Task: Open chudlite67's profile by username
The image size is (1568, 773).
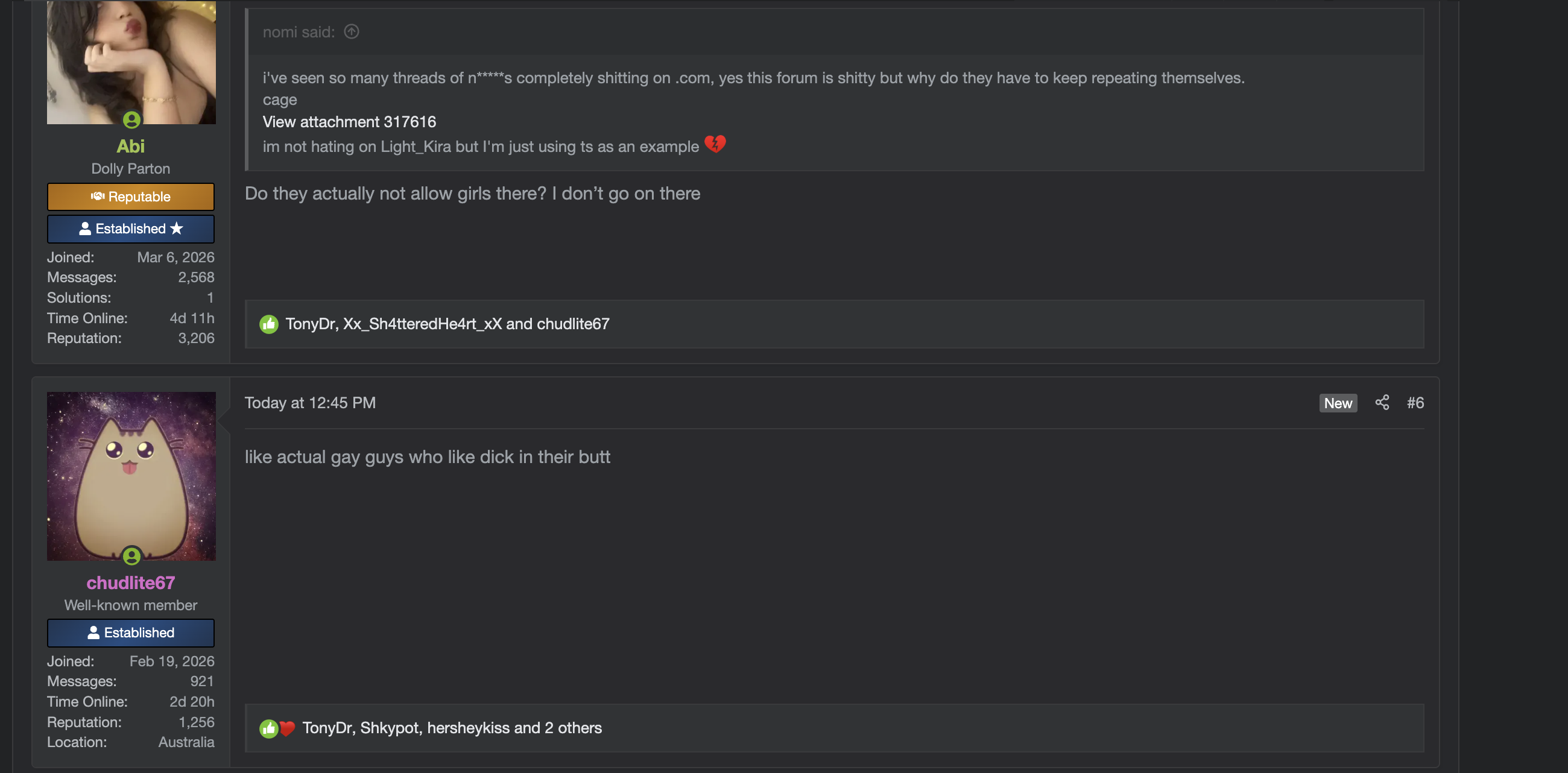Action: pyautogui.click(x=130, y=582)
